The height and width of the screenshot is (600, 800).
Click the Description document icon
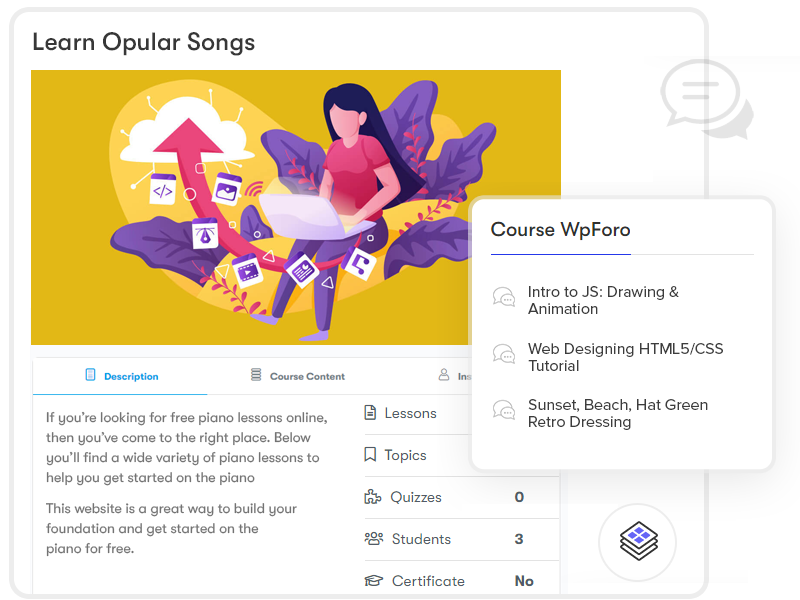[90, 375]
